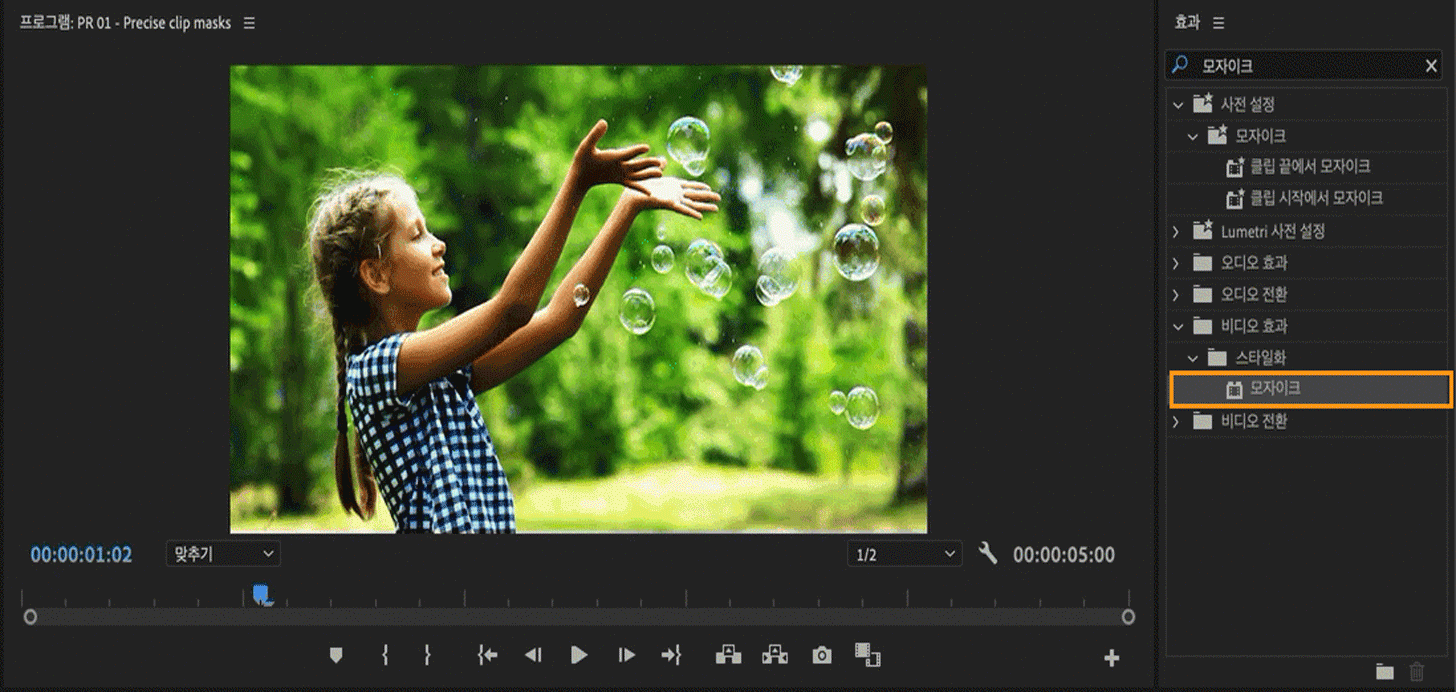Play the program monitor video

tap(579, 655)
